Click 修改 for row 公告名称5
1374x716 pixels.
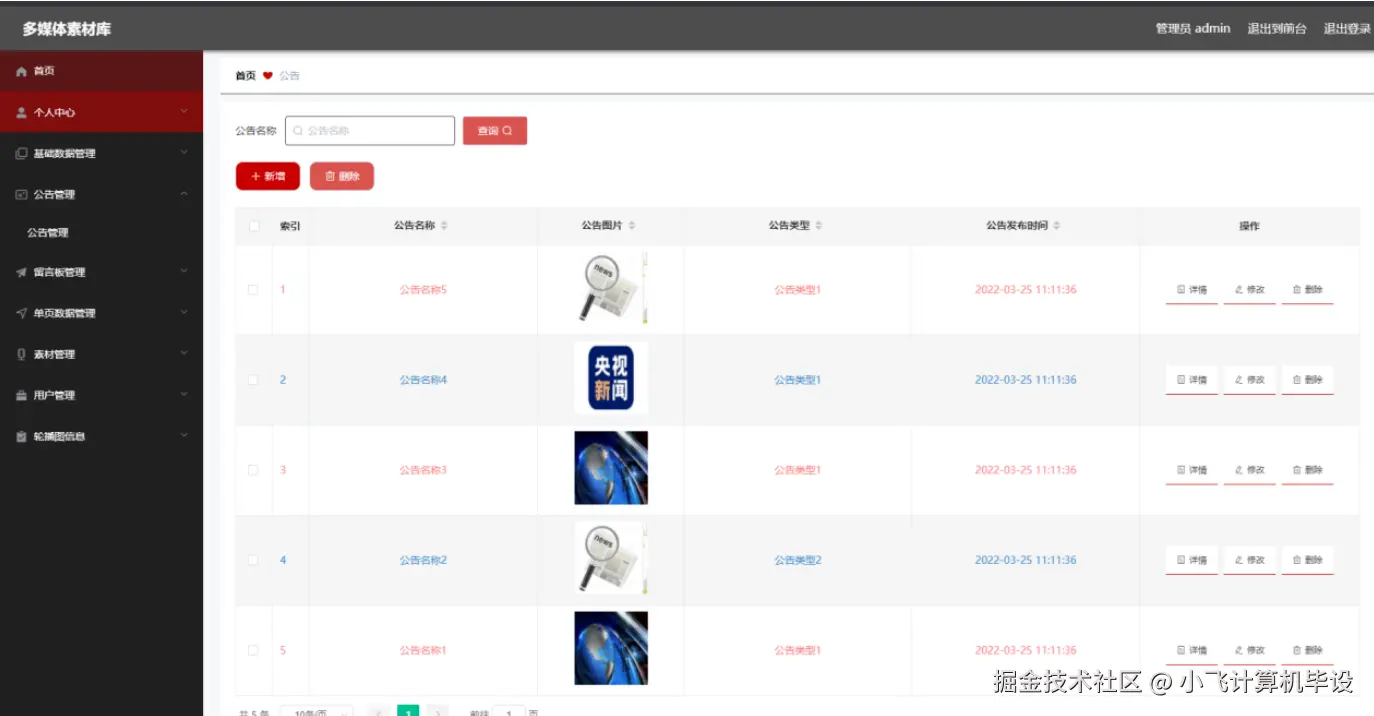[1250, 290]
